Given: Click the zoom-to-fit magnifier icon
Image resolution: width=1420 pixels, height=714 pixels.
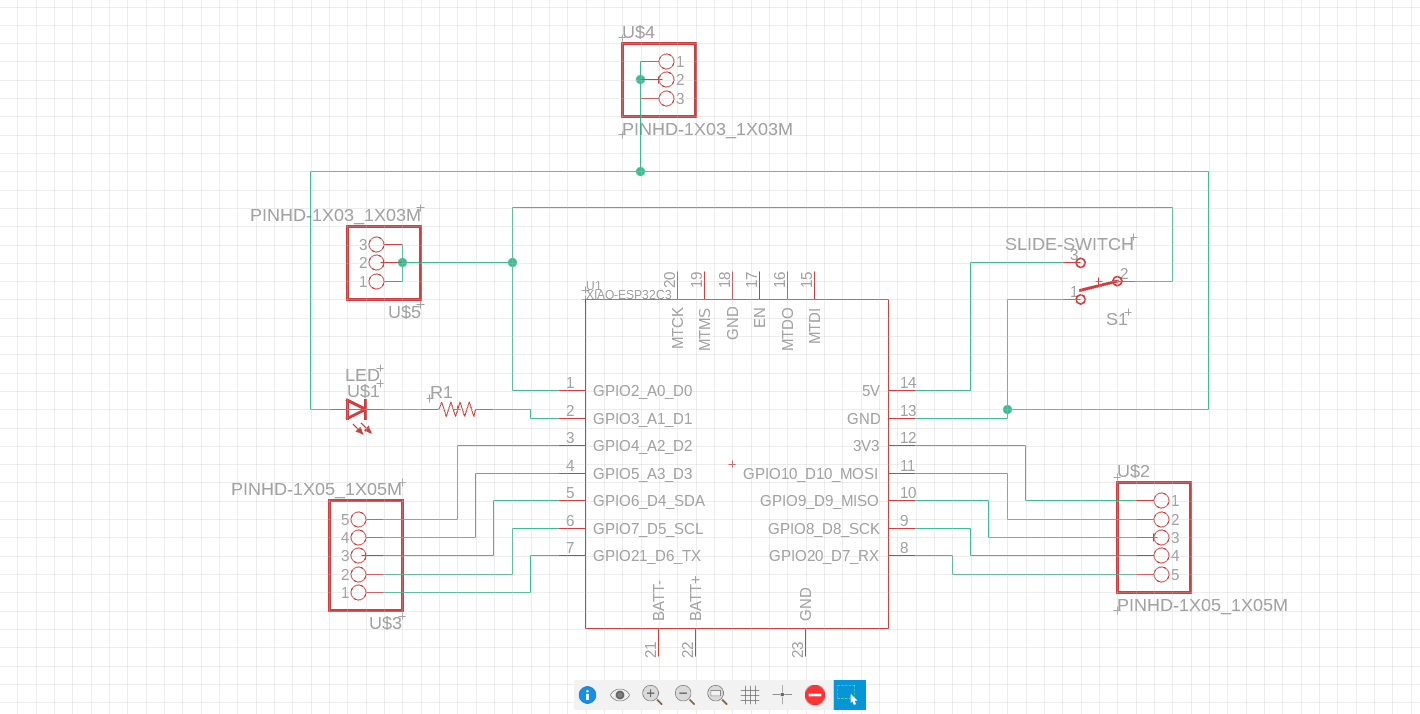Looking at the screenshot, I should click(x=717, y=694).
